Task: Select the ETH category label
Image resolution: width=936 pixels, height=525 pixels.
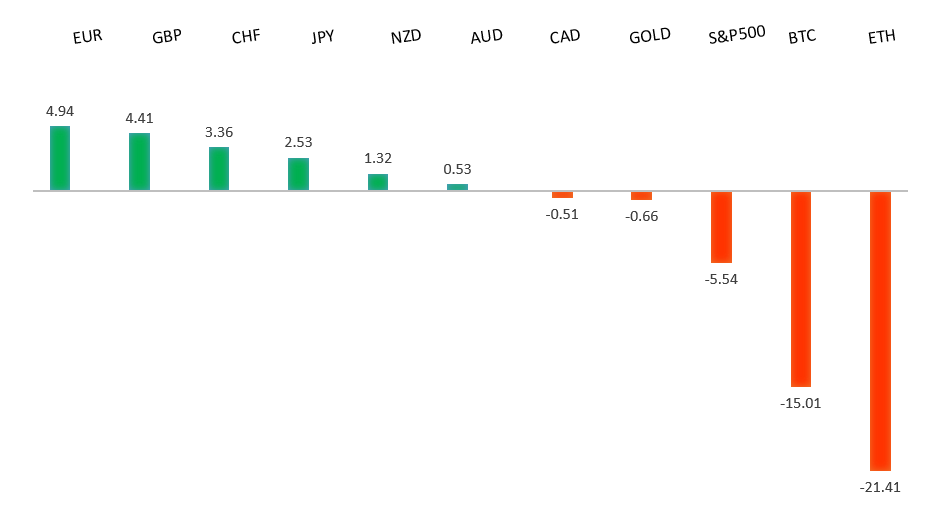Action: [882, 38]
